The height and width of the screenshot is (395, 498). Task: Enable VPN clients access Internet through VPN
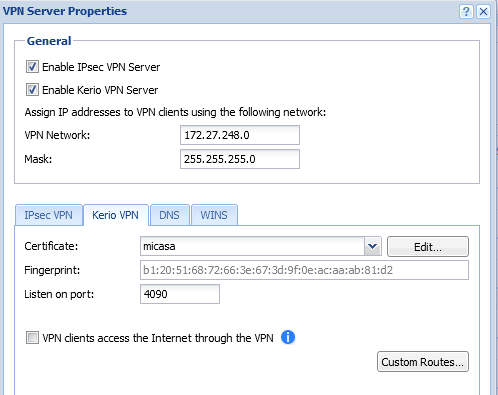[32, 338]
